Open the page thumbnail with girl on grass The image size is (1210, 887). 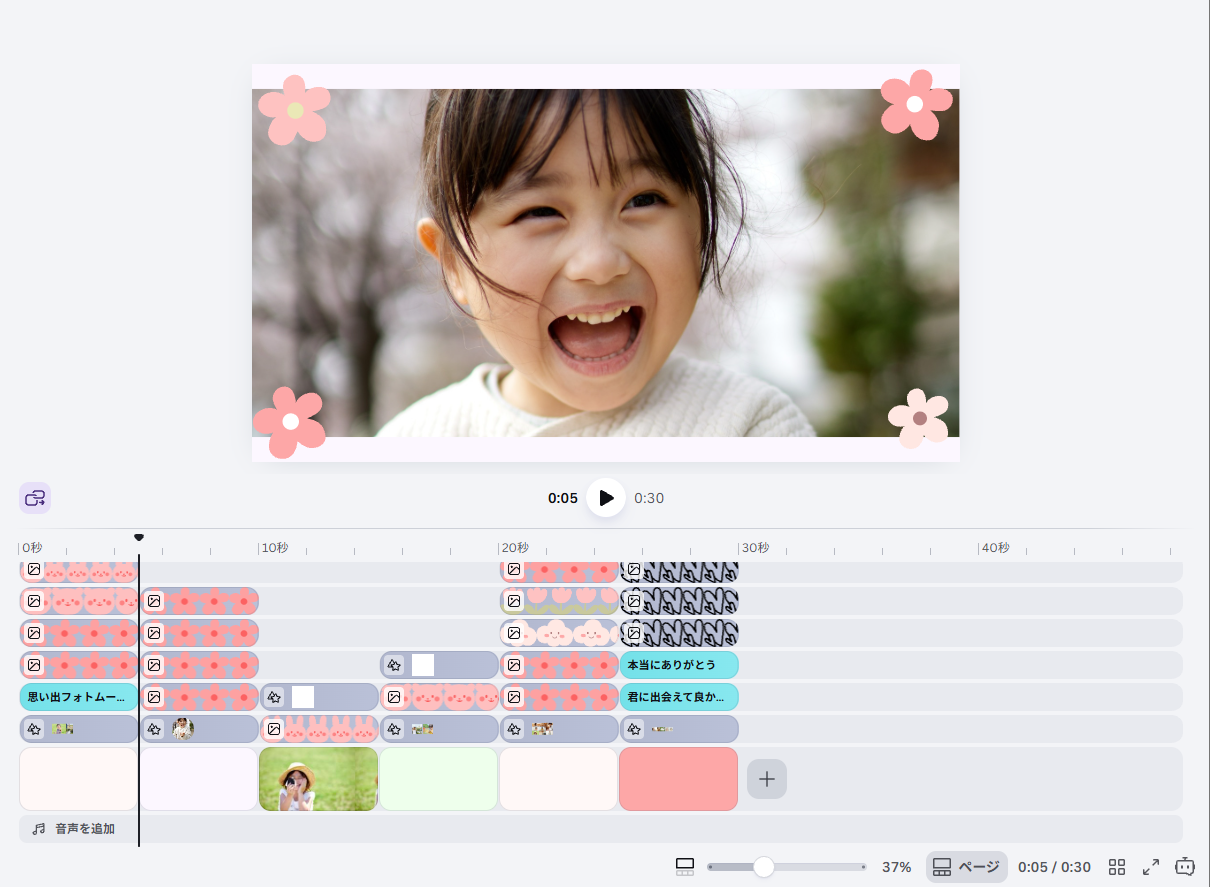click(x=319, y=779)
